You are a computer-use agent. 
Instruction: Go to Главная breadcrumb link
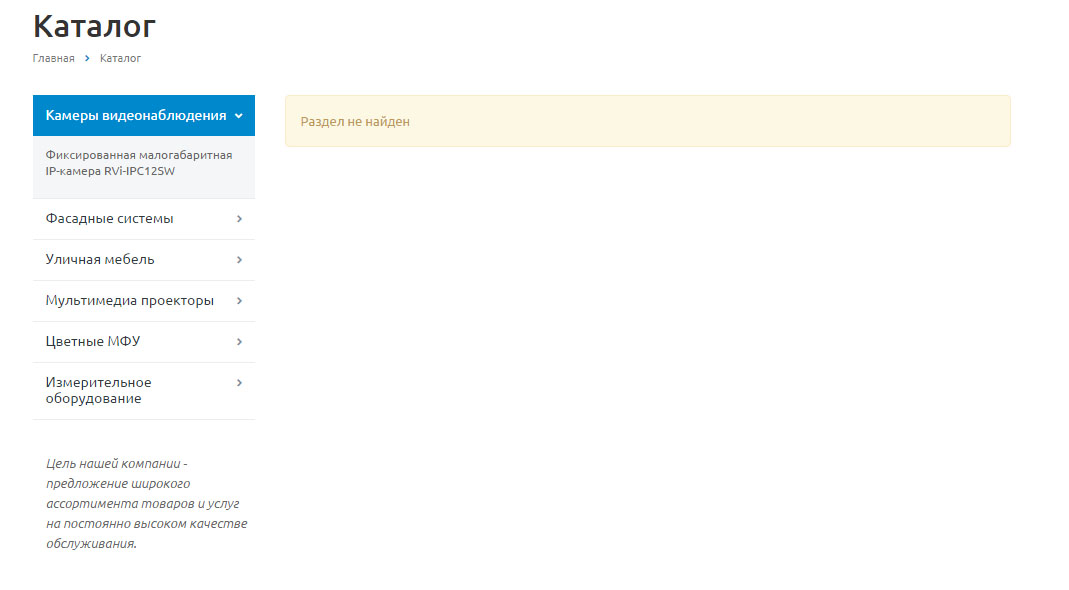coord(53,59)
